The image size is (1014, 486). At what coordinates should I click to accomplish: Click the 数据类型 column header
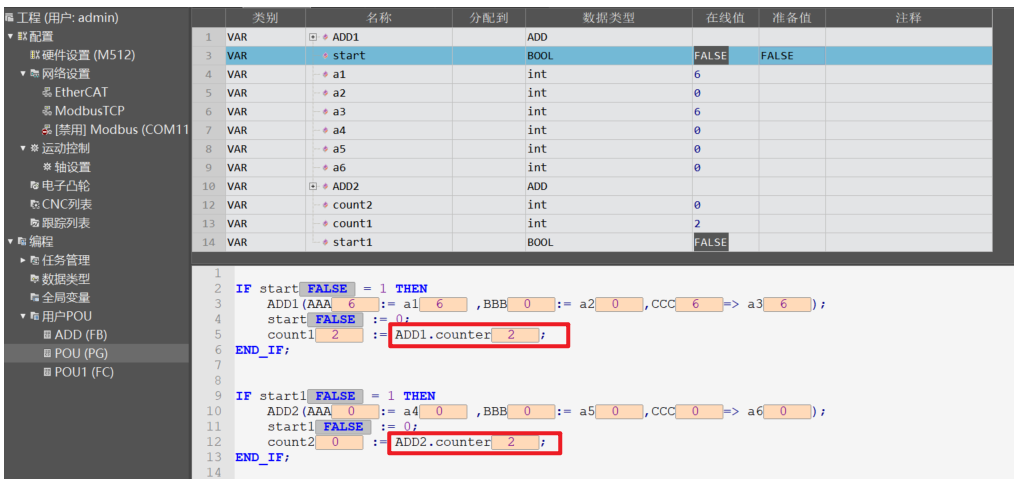(608, 18)
